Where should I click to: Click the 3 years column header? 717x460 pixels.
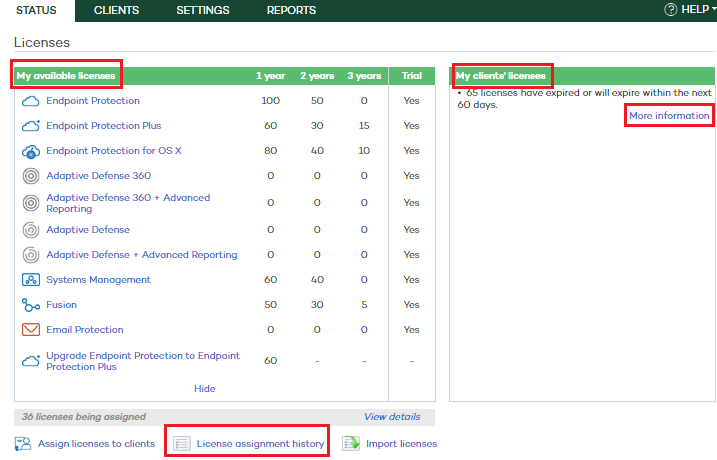(x=364, y=76)
